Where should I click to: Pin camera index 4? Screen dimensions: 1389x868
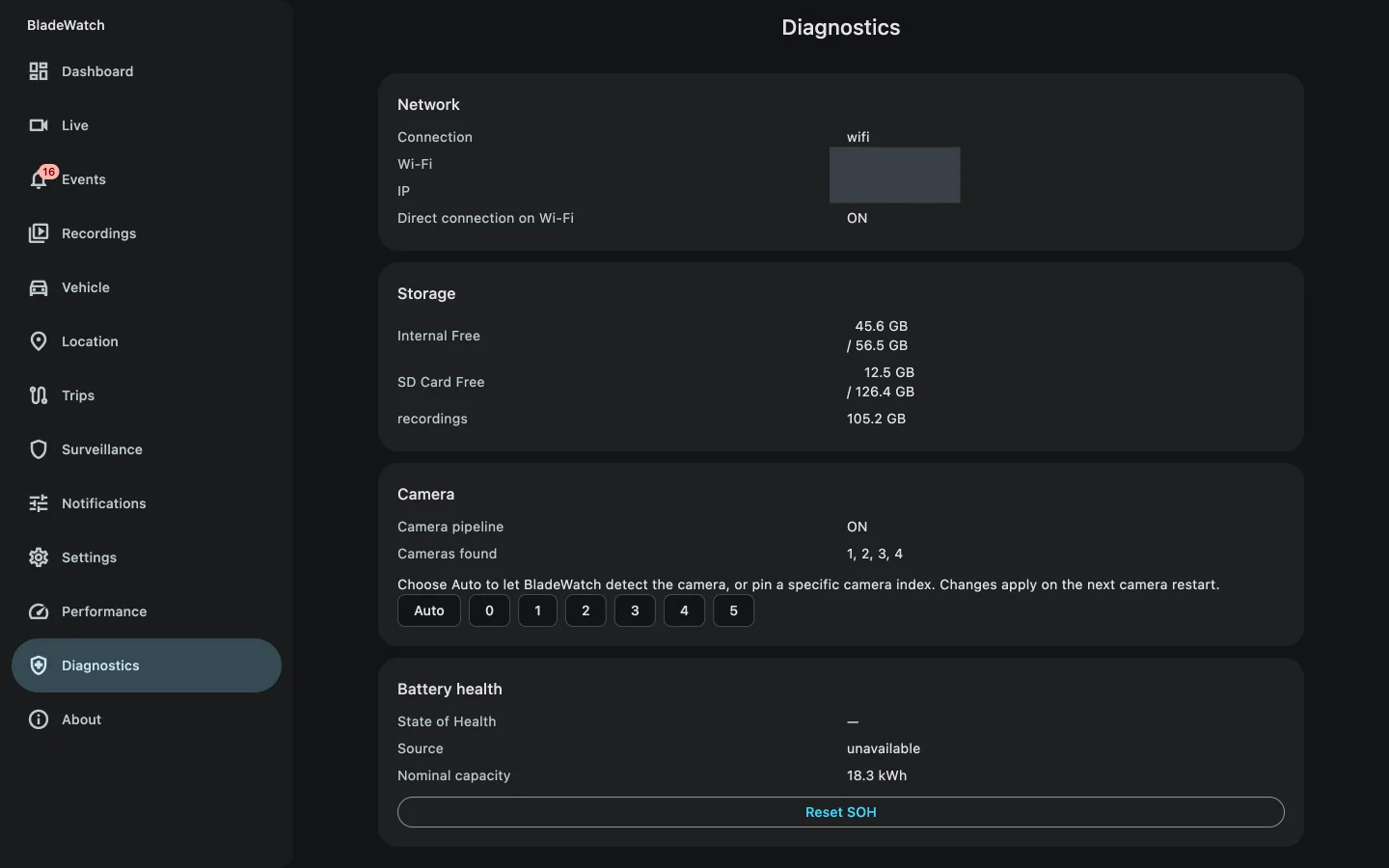pyautogui.click(x=685, y=610)
